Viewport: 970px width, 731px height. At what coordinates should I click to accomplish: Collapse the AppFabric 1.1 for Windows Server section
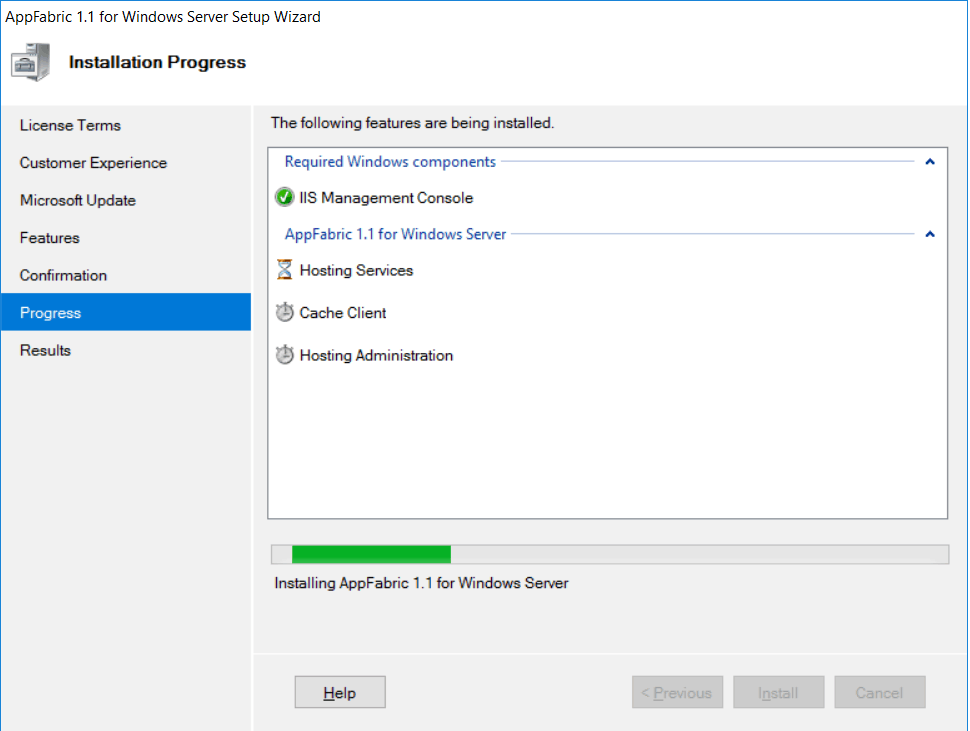click(930, 234)
